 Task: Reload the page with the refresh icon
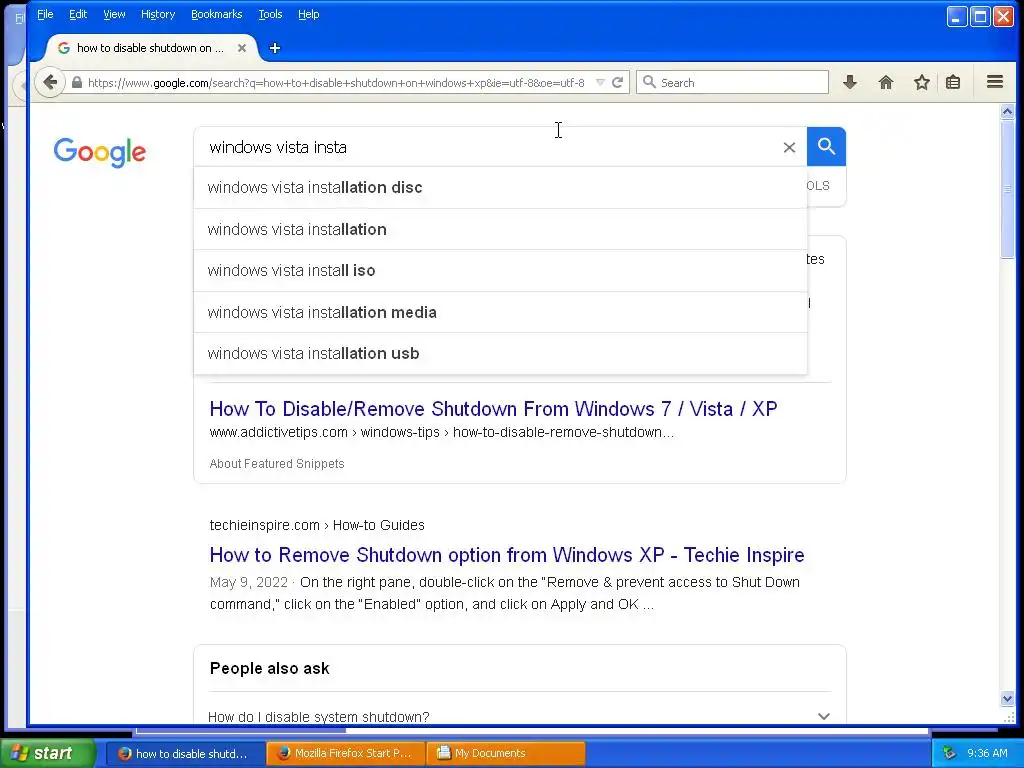617,82
